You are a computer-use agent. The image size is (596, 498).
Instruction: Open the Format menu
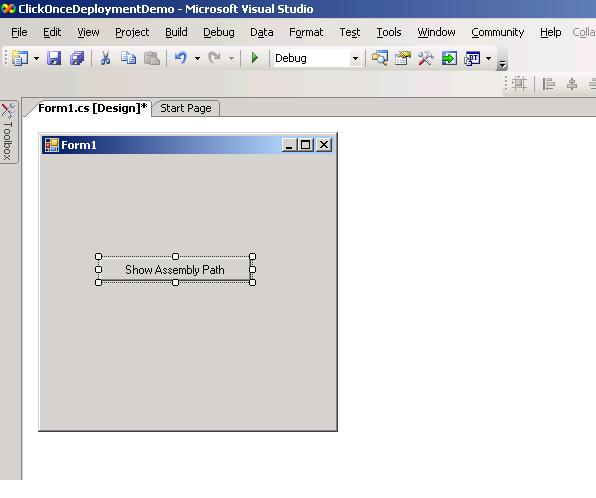[x=306, y=32]
